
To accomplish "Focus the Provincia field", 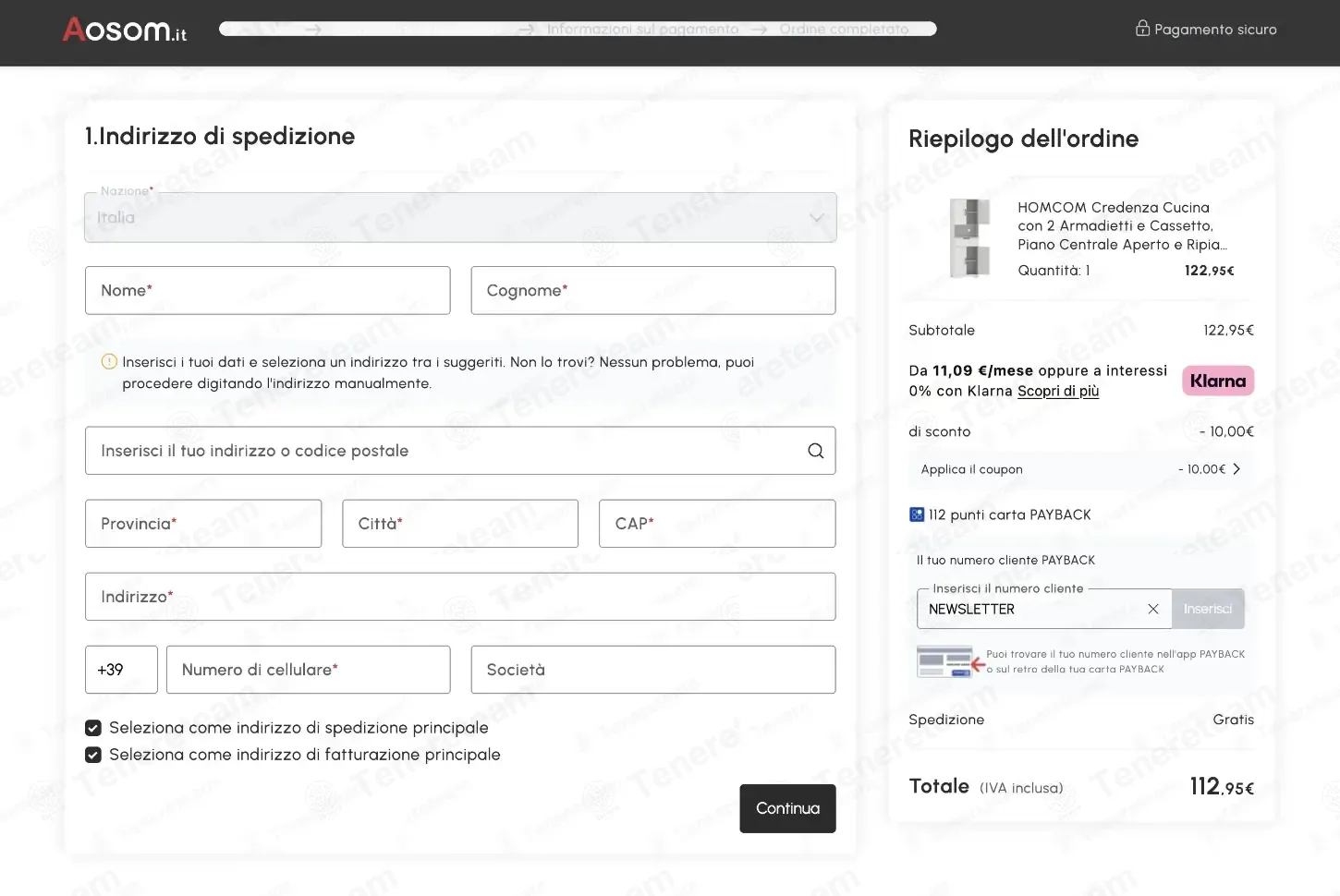I will click(203, 524).
